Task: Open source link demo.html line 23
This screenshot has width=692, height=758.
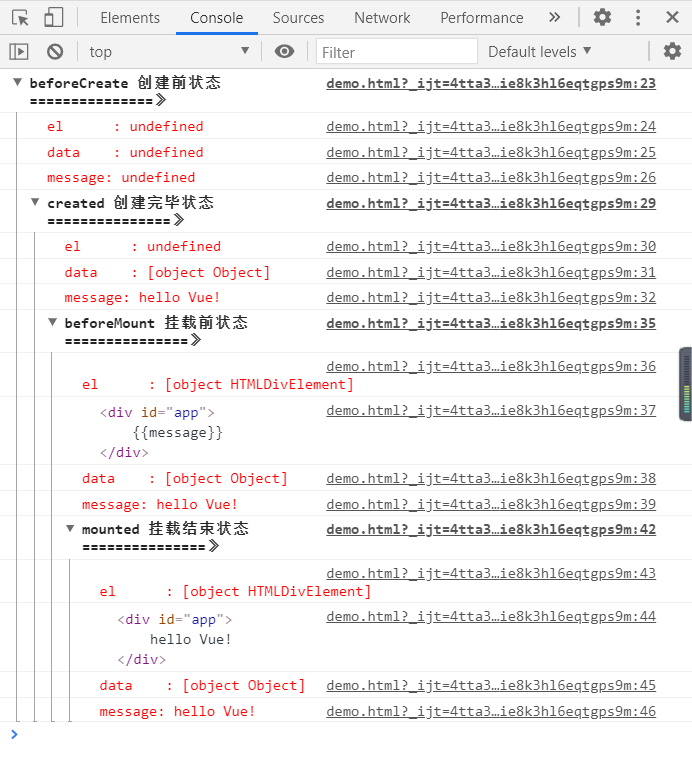Action: click(490, 83)
